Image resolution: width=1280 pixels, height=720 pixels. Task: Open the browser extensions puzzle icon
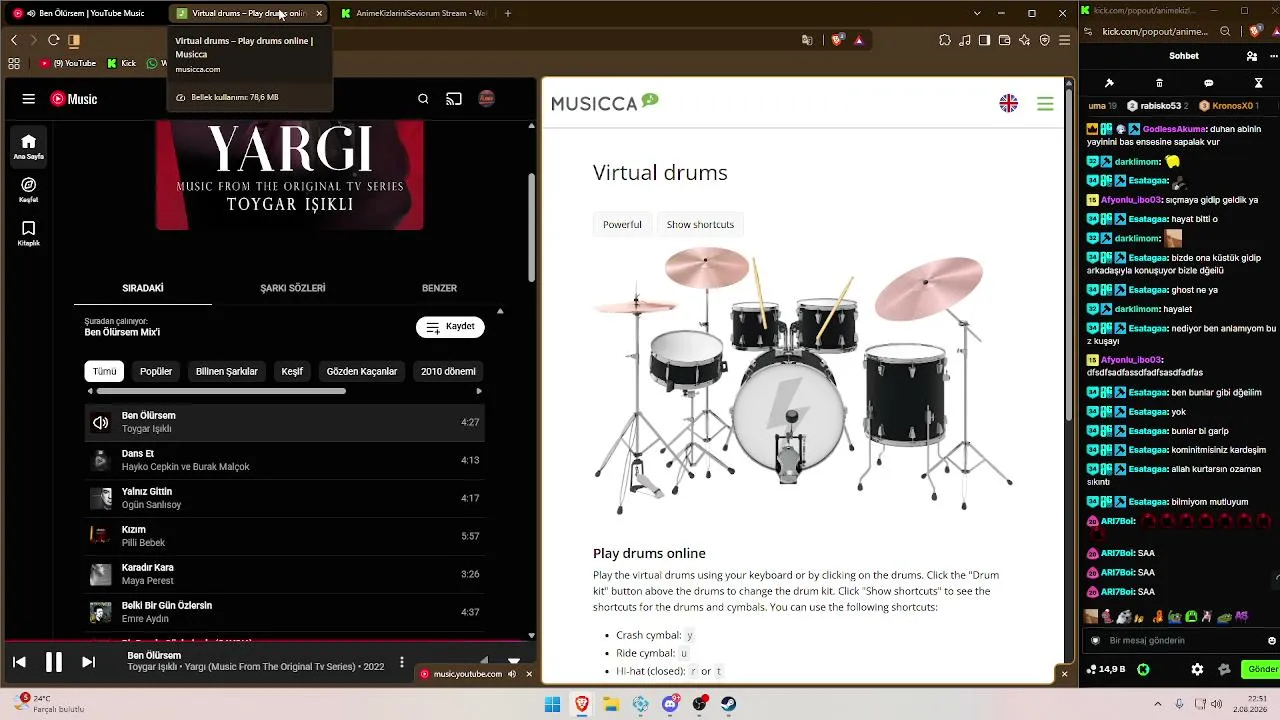coord(945,40)
